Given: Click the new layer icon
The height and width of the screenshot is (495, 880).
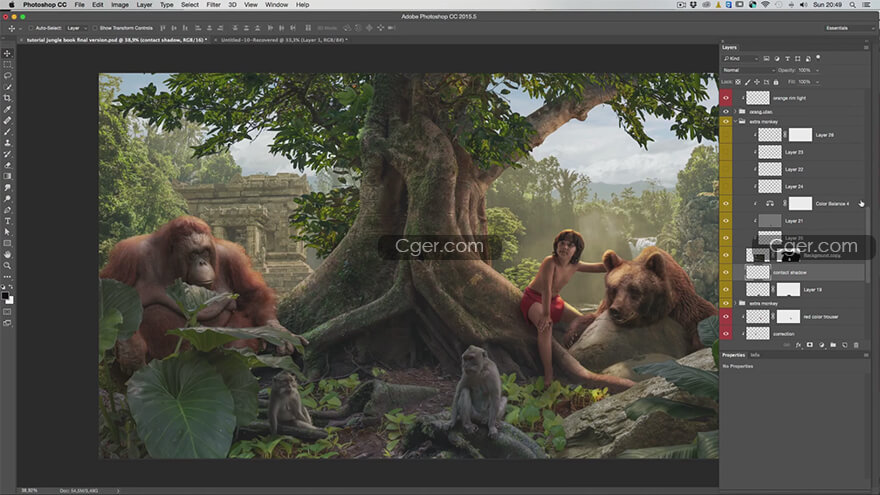Looking at the screenshot, I should (x=845, y=345).
